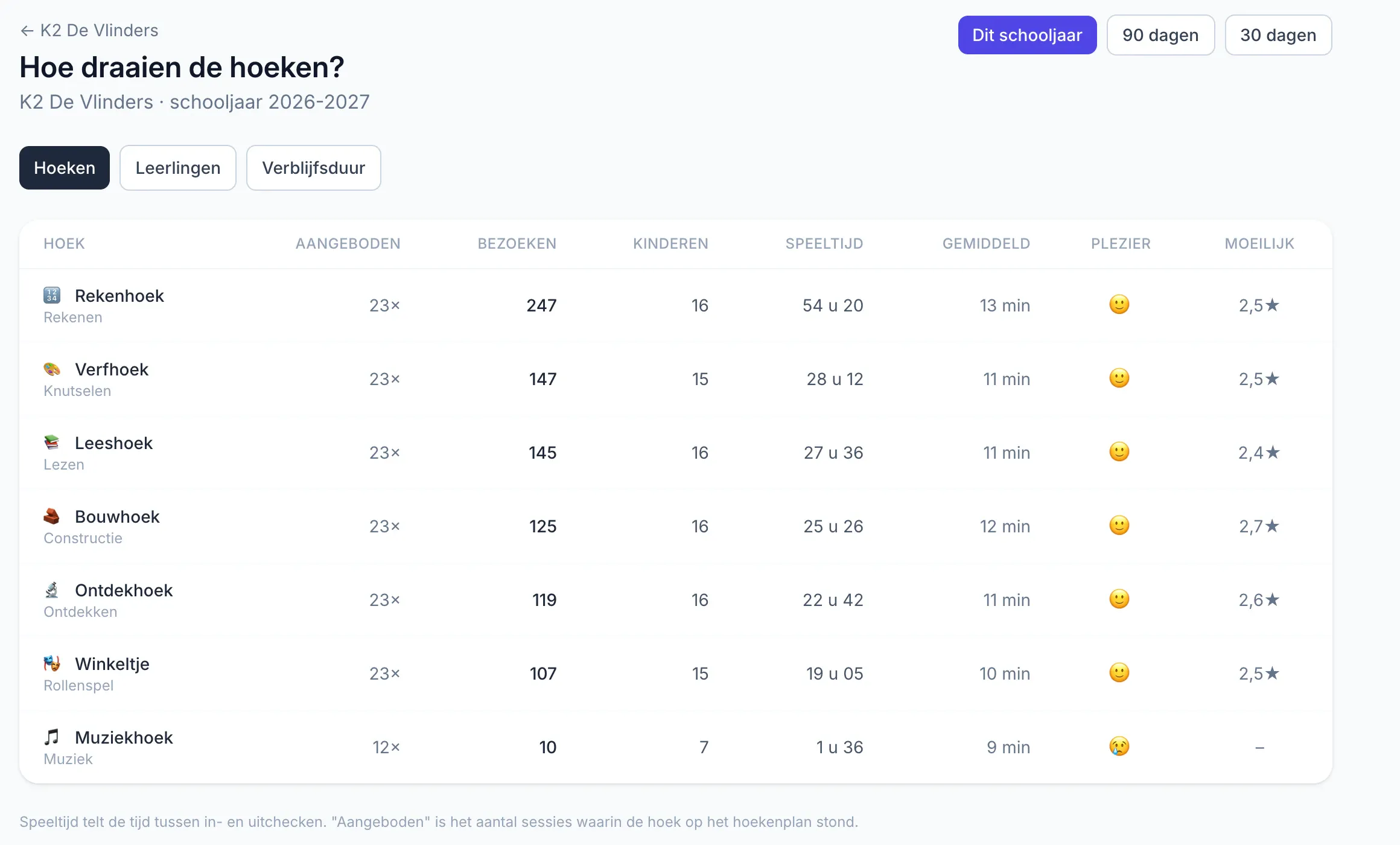The width and height of the screenshot is (1400, 845).
Task: Click the smiley in the Bouwhoek row
Action: coord(1119,525)
